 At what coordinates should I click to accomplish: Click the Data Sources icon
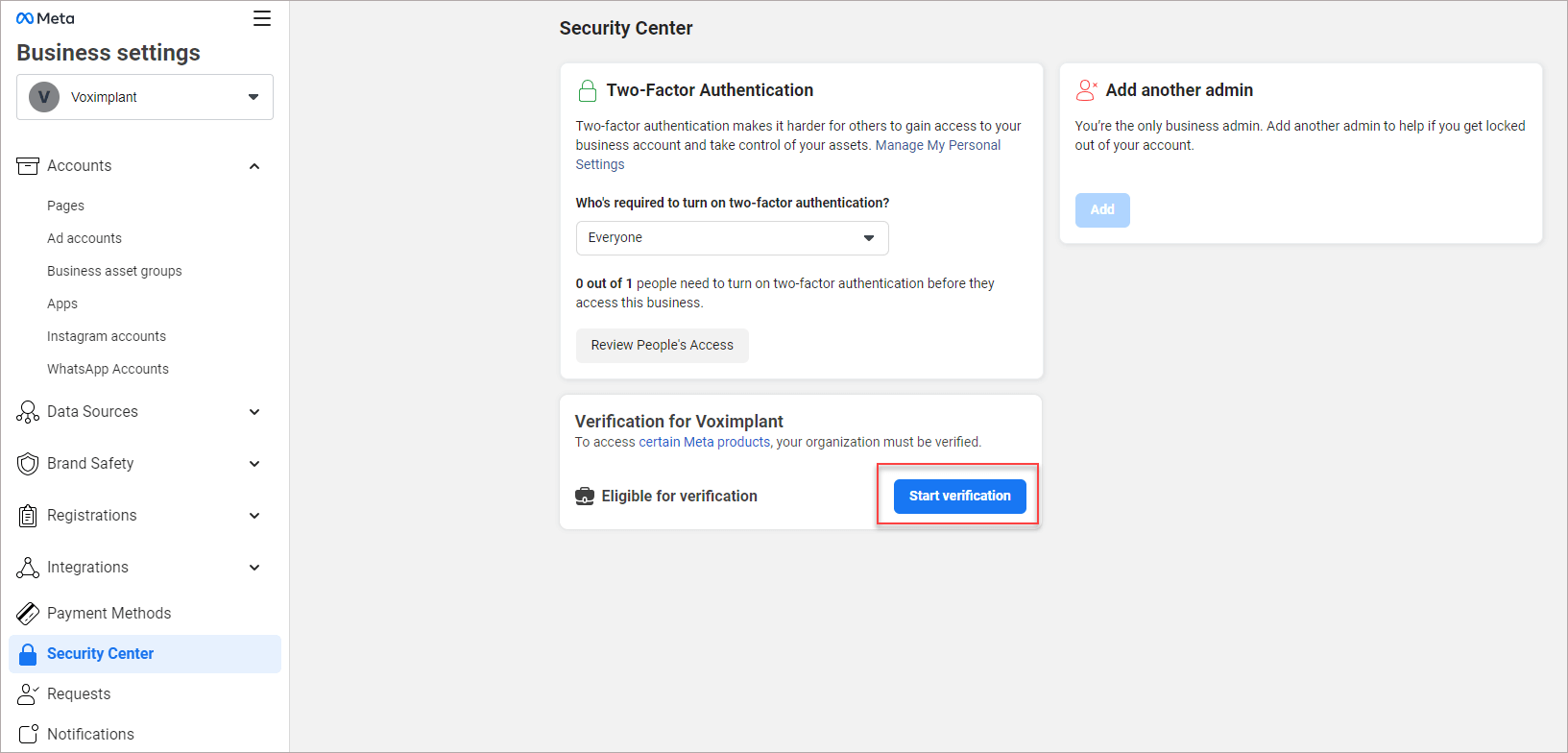coord(28,412)
